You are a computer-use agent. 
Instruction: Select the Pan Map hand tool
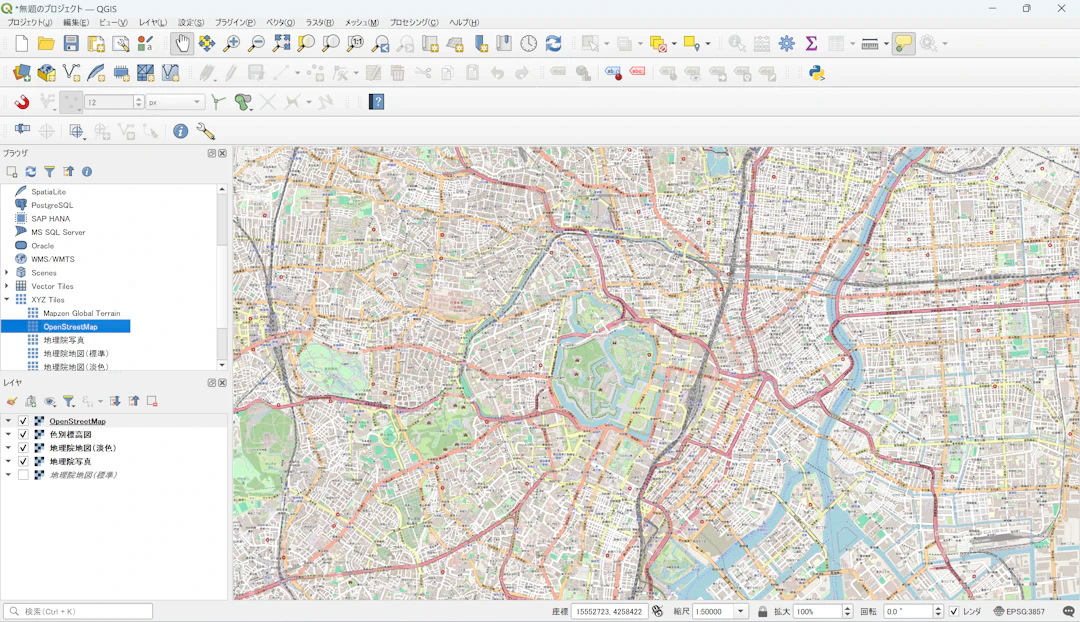pos(182,43)
